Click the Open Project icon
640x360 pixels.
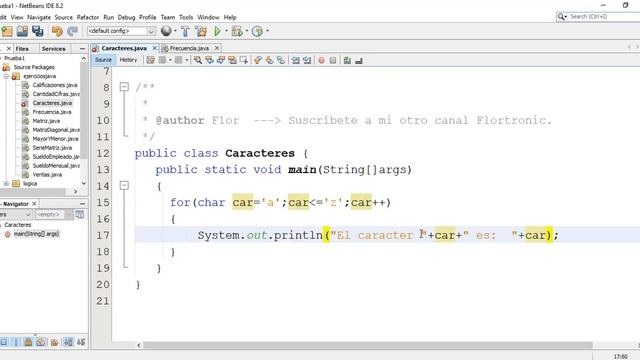22,31
